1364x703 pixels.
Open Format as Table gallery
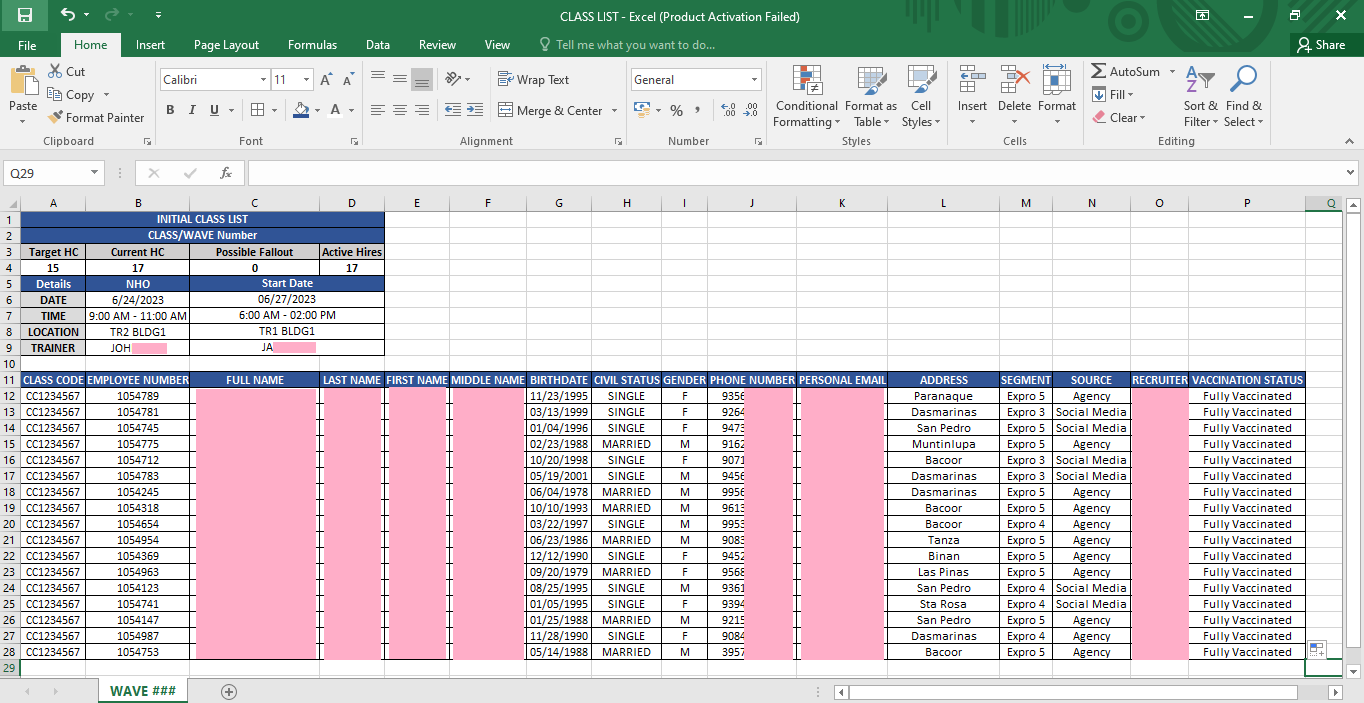click(870, 97)
